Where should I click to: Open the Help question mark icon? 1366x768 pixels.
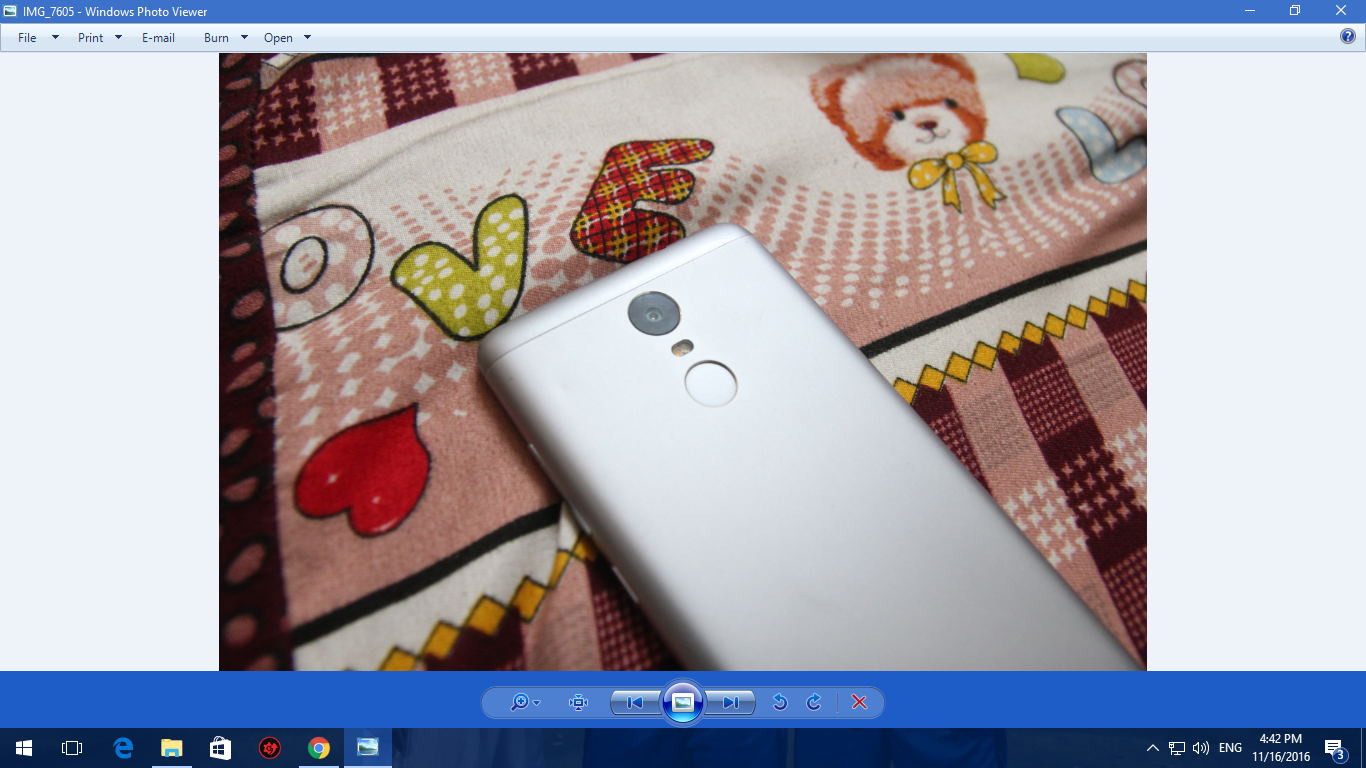1348,37
